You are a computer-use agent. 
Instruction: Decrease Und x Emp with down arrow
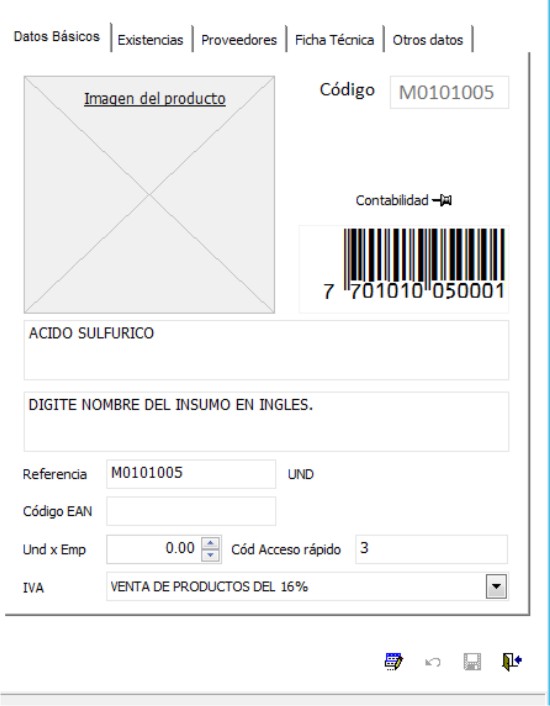tap(211, 556)
